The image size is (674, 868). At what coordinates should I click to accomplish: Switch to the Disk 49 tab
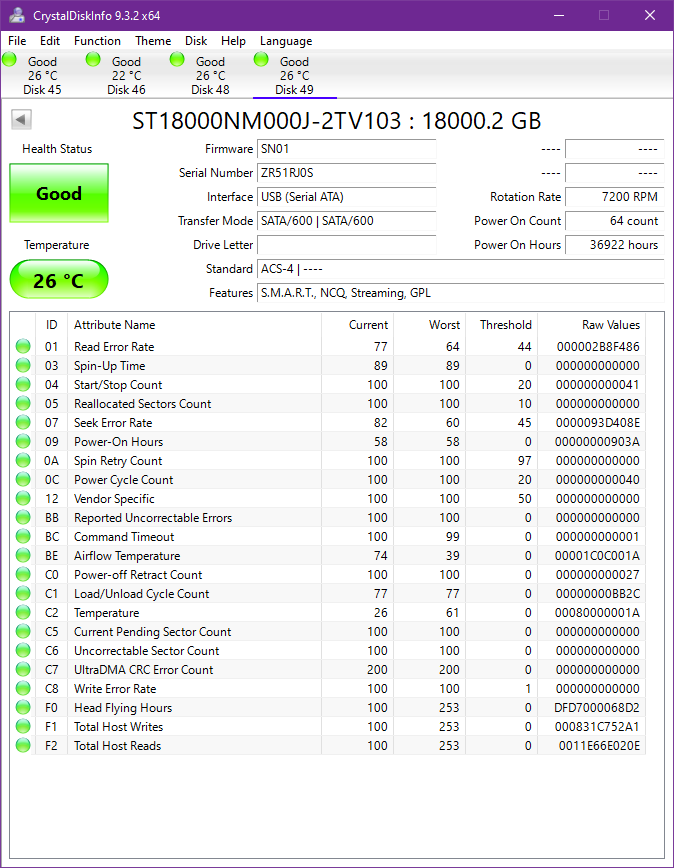click(294, 76)
